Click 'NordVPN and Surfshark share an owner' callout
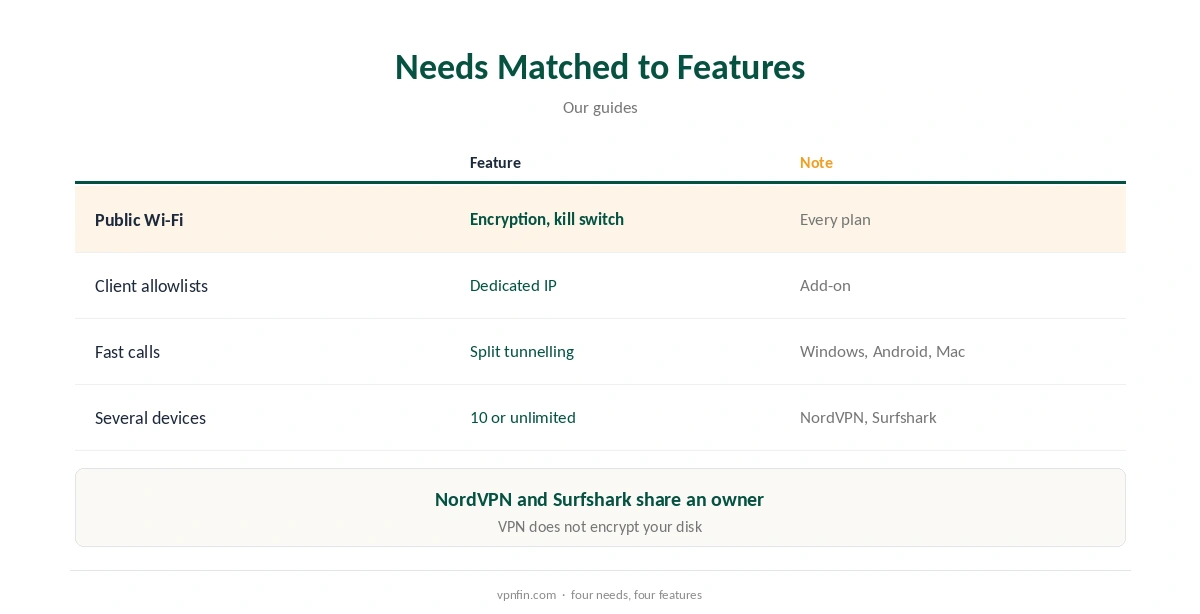 coord(599,500)
